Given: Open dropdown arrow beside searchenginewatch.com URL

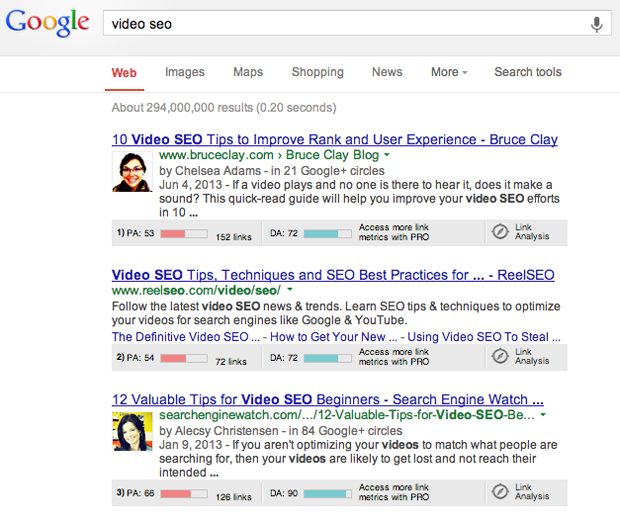Looking at the screenshot, I should [543, 414].
